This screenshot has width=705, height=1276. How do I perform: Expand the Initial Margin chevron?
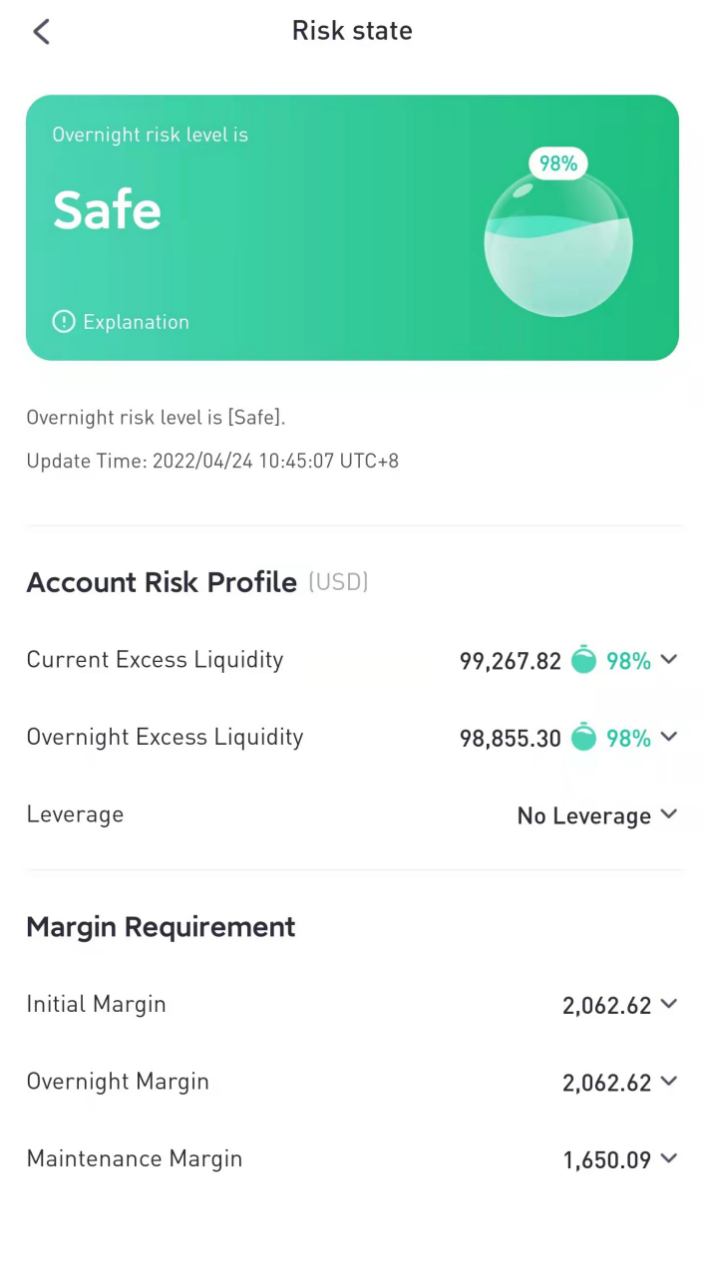click(x=669, y=1005)
